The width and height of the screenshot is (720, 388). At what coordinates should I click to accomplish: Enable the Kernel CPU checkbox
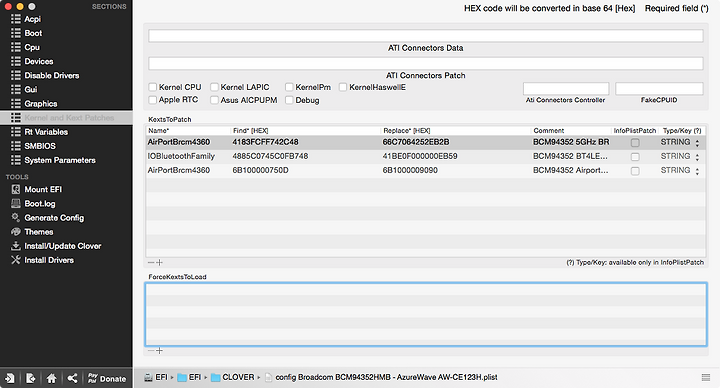(x=152, y=87)
